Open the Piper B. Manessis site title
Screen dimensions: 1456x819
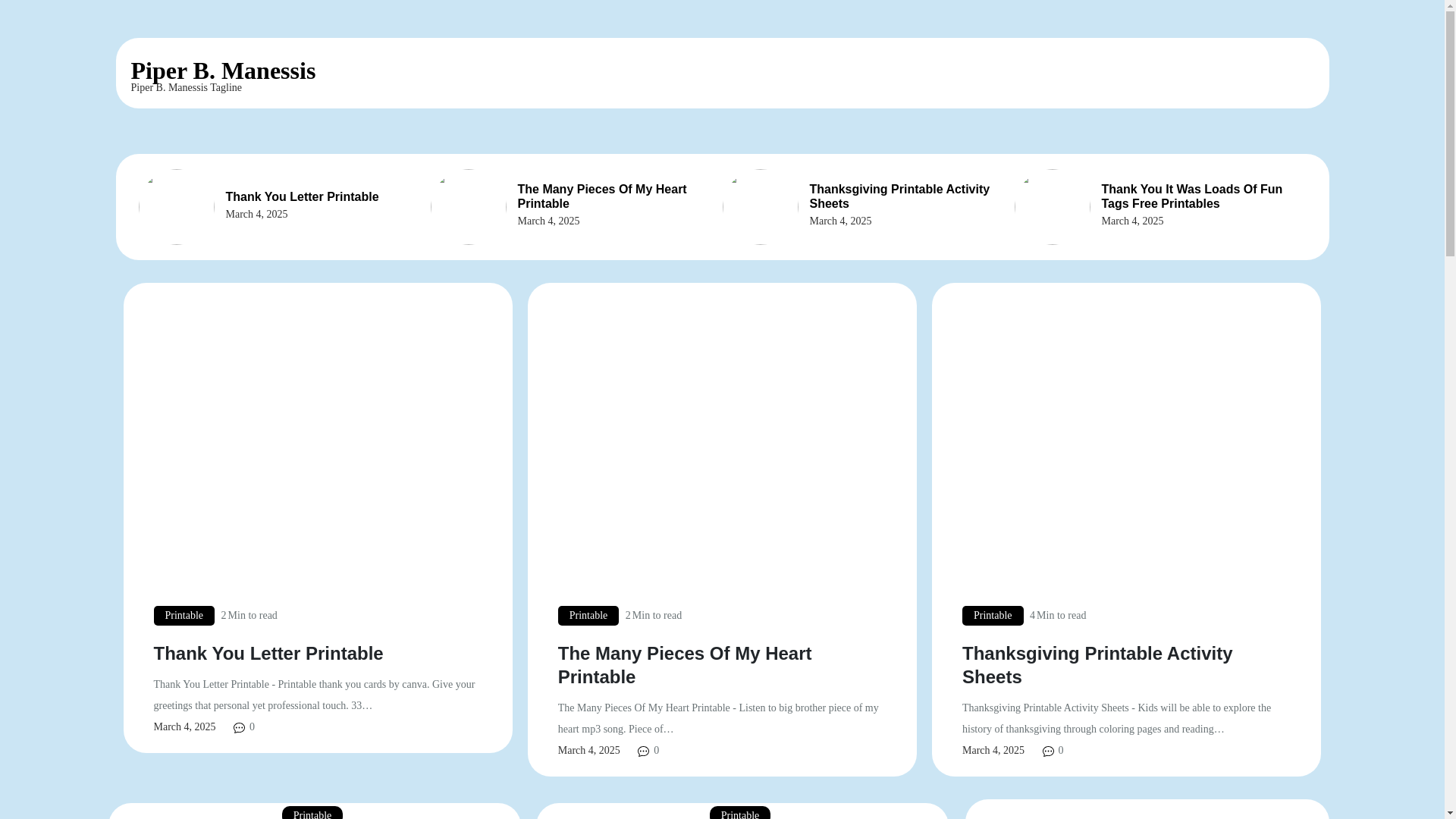[223, 71]
